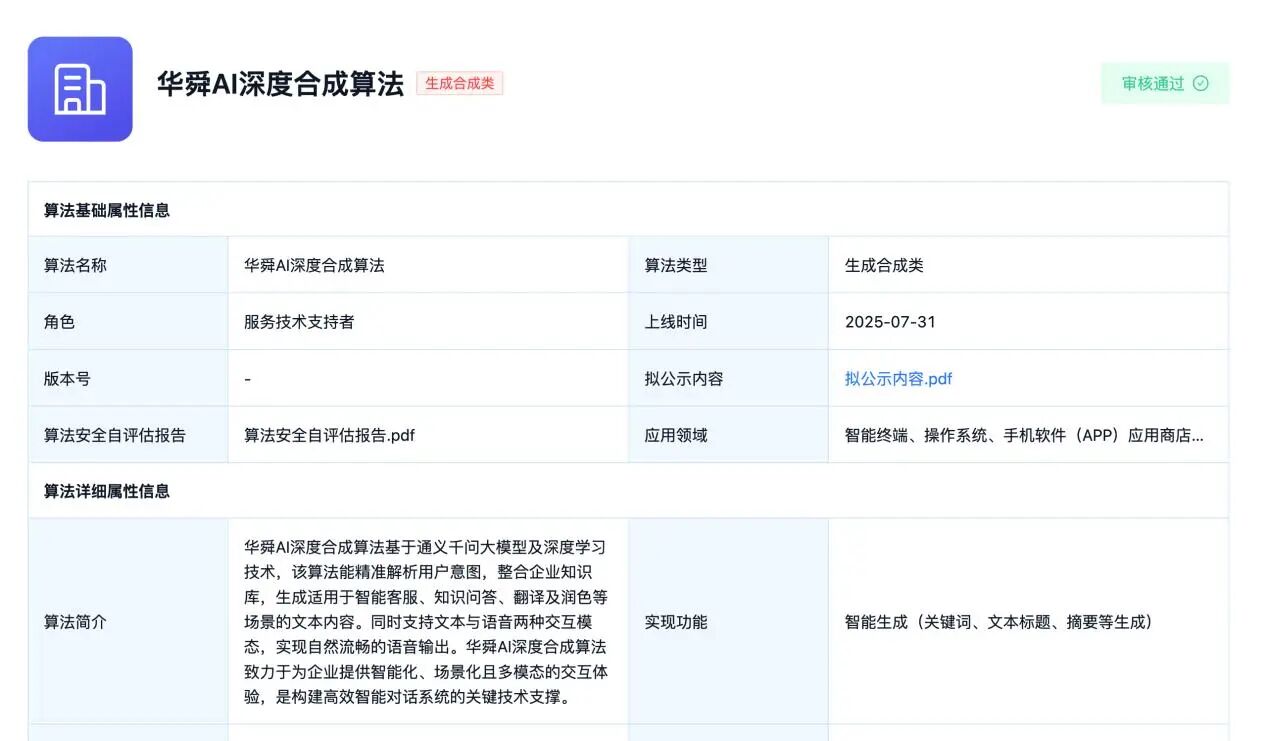Image resolution: width=1267 pixels, height=741 pixels.
Task: Click the 算法简介 description paragraph
Action: tap(425, 622)
